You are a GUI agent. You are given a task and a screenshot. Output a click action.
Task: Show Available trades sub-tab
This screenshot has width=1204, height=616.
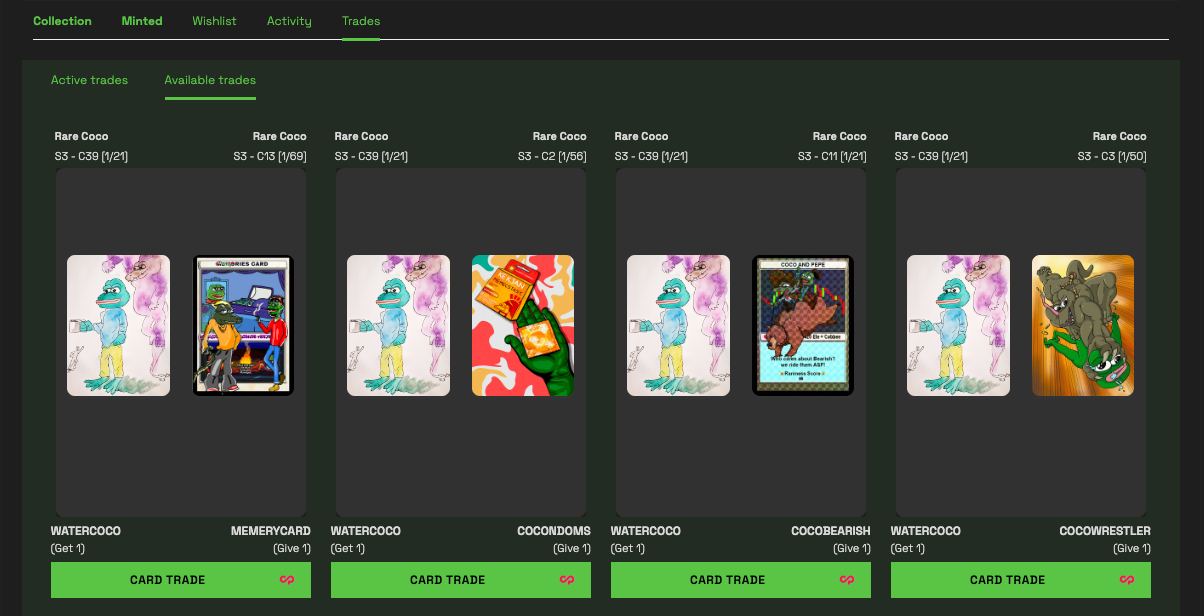pos(210,80)
